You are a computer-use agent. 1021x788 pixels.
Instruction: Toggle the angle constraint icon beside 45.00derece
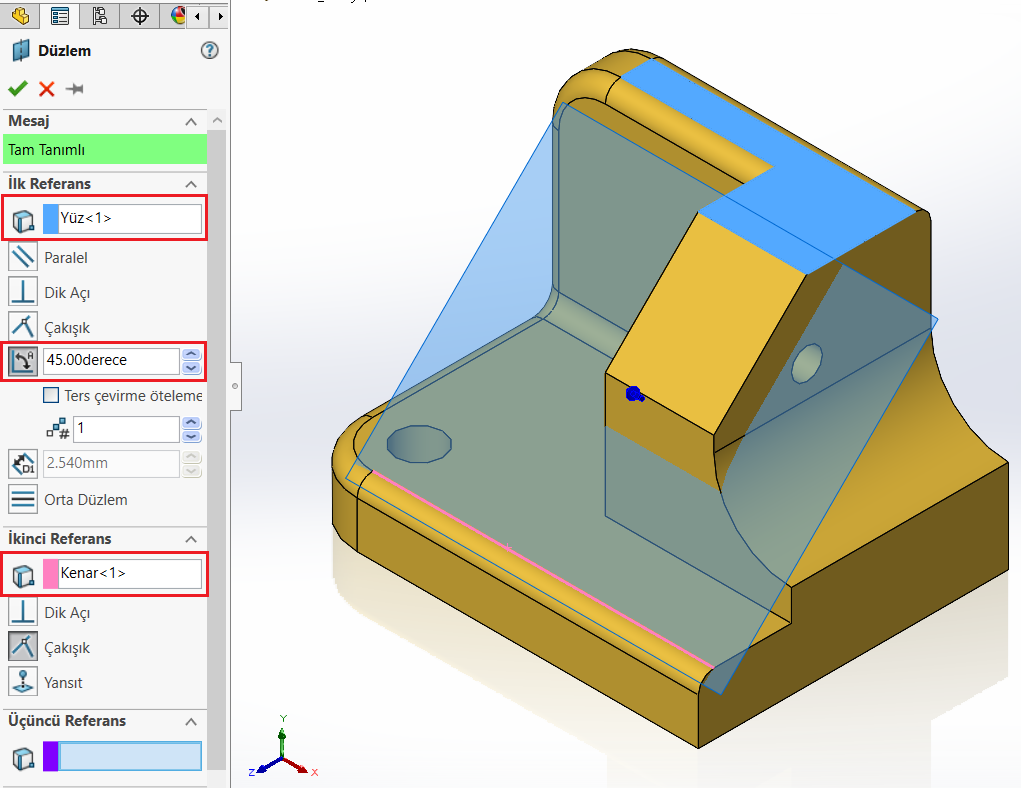point(23,360)
